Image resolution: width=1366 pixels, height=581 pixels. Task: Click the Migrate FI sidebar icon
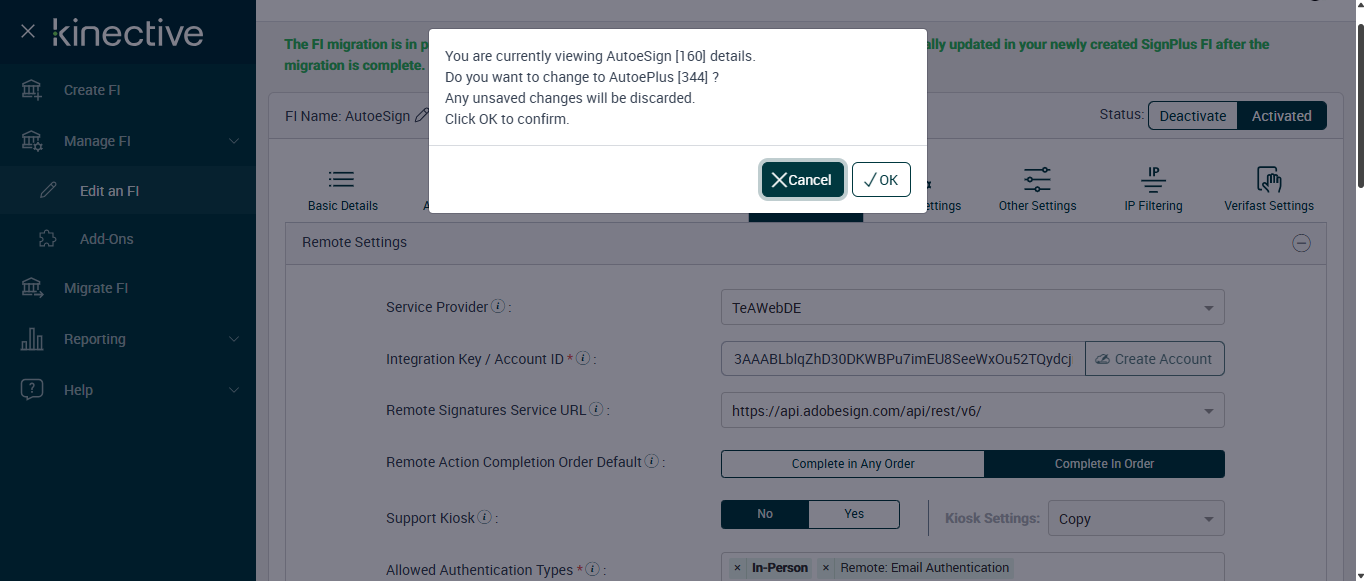(x=32, y=288)
